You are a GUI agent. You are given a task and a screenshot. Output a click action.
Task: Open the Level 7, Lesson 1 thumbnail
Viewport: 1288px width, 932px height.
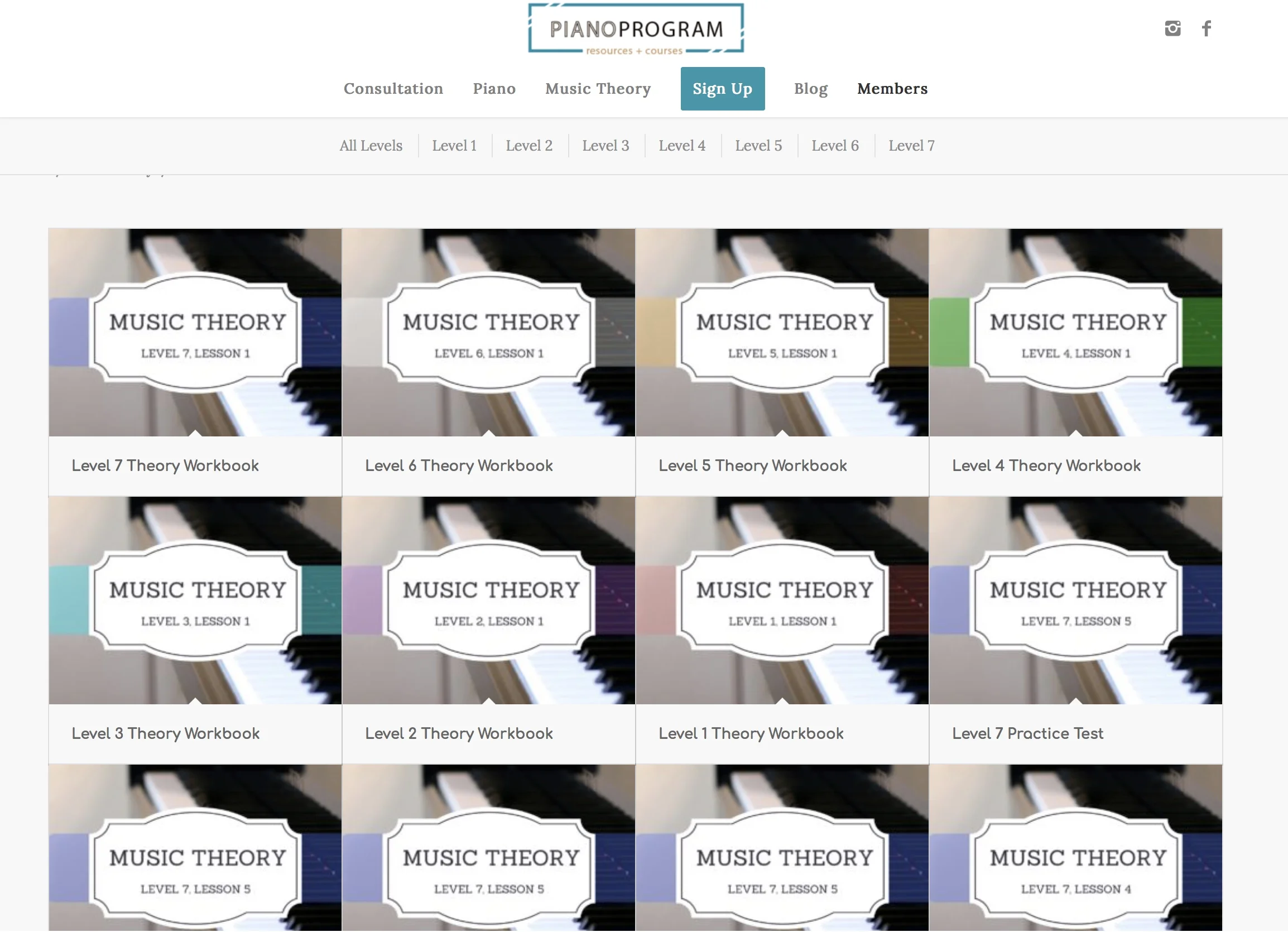pyautogui.click(x=195, y=333)
